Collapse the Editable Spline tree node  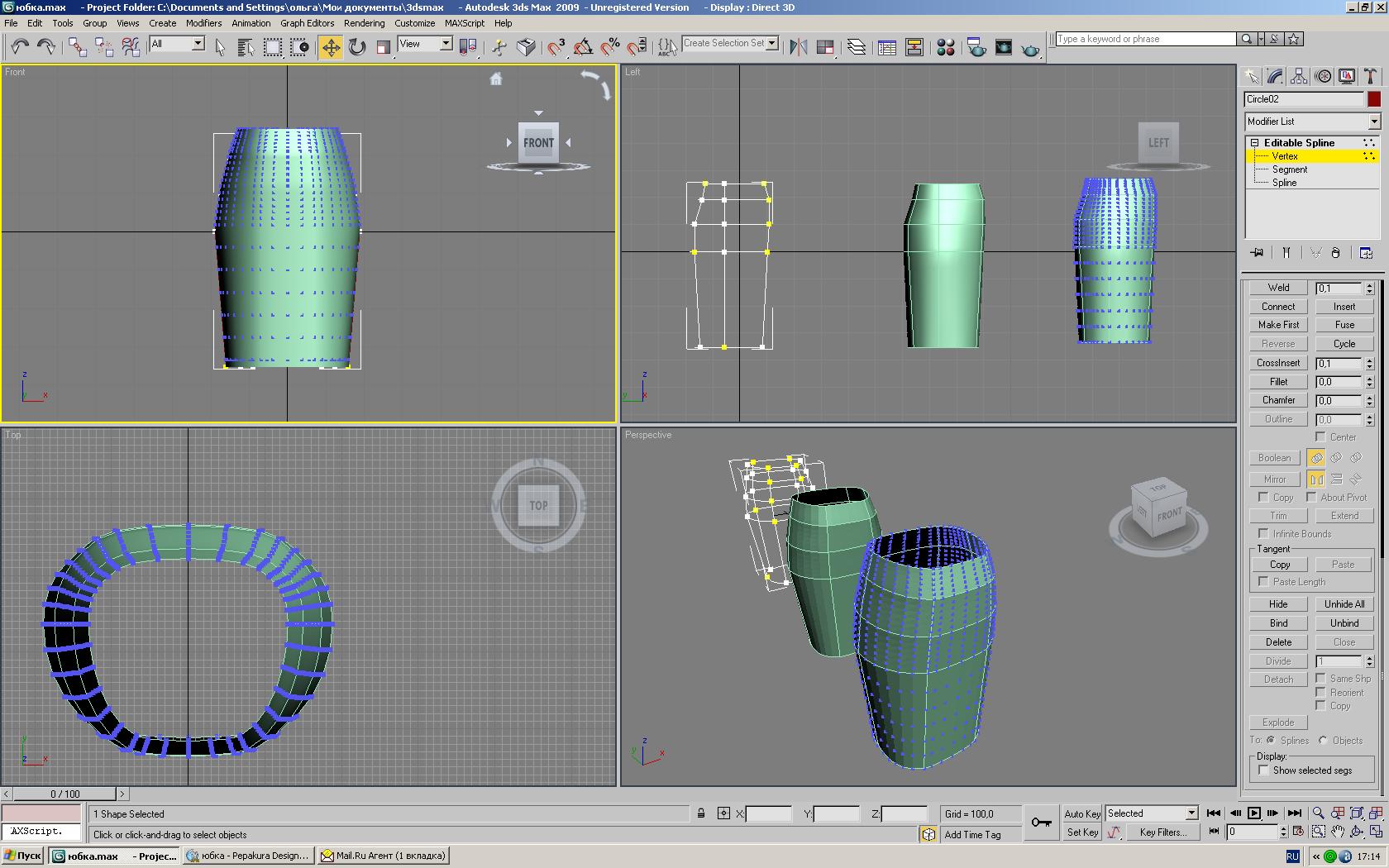click(x=1254, y=143)
